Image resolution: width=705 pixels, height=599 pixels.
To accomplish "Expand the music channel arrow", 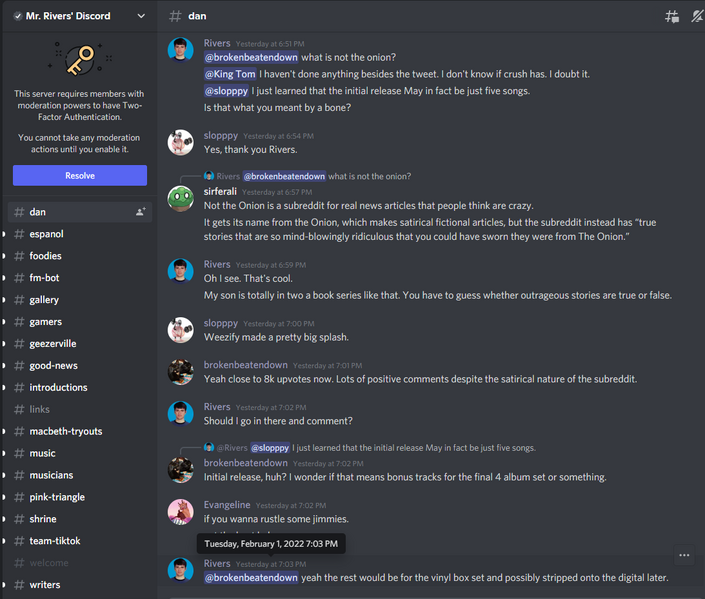I will coord(4,453).
